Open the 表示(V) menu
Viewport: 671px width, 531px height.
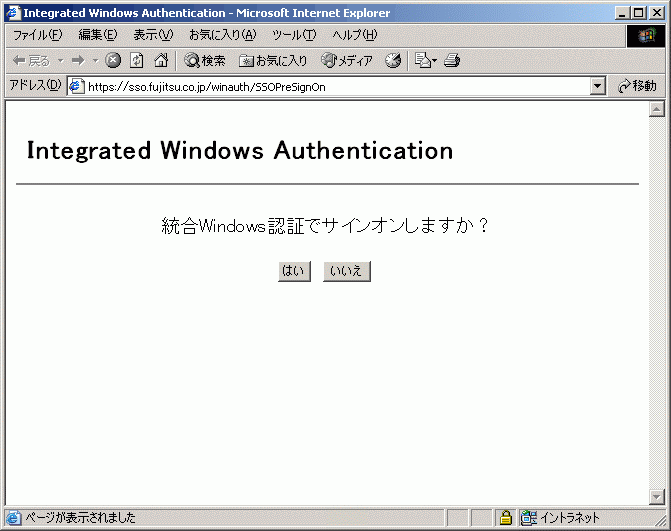click(153, 35)
